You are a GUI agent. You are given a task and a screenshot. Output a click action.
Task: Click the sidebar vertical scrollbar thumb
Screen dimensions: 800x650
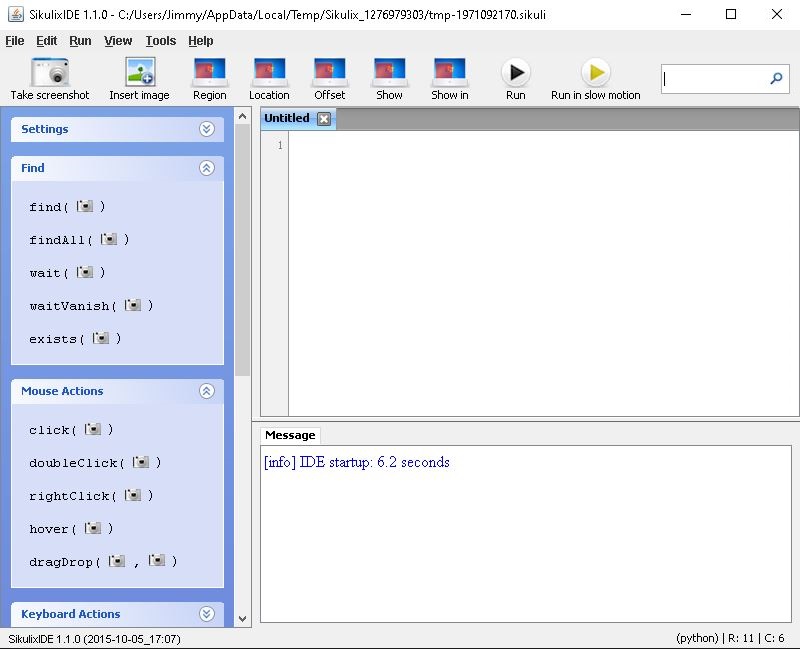pyautogui.click(x=242, y=250)
